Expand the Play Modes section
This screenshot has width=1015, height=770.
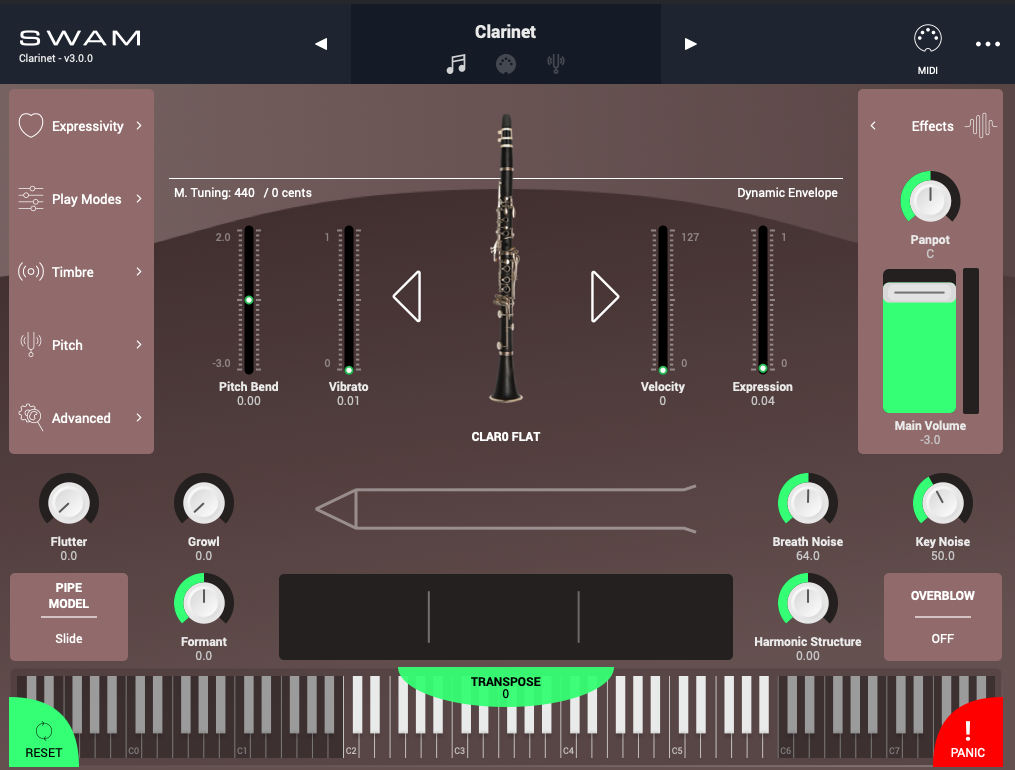82,199
